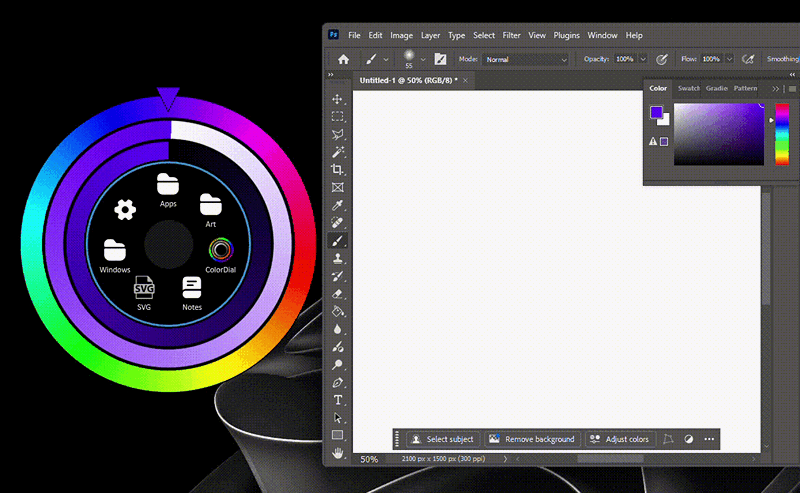Click the Select subject button
800x493 pixels.
(x=442, y=439)
